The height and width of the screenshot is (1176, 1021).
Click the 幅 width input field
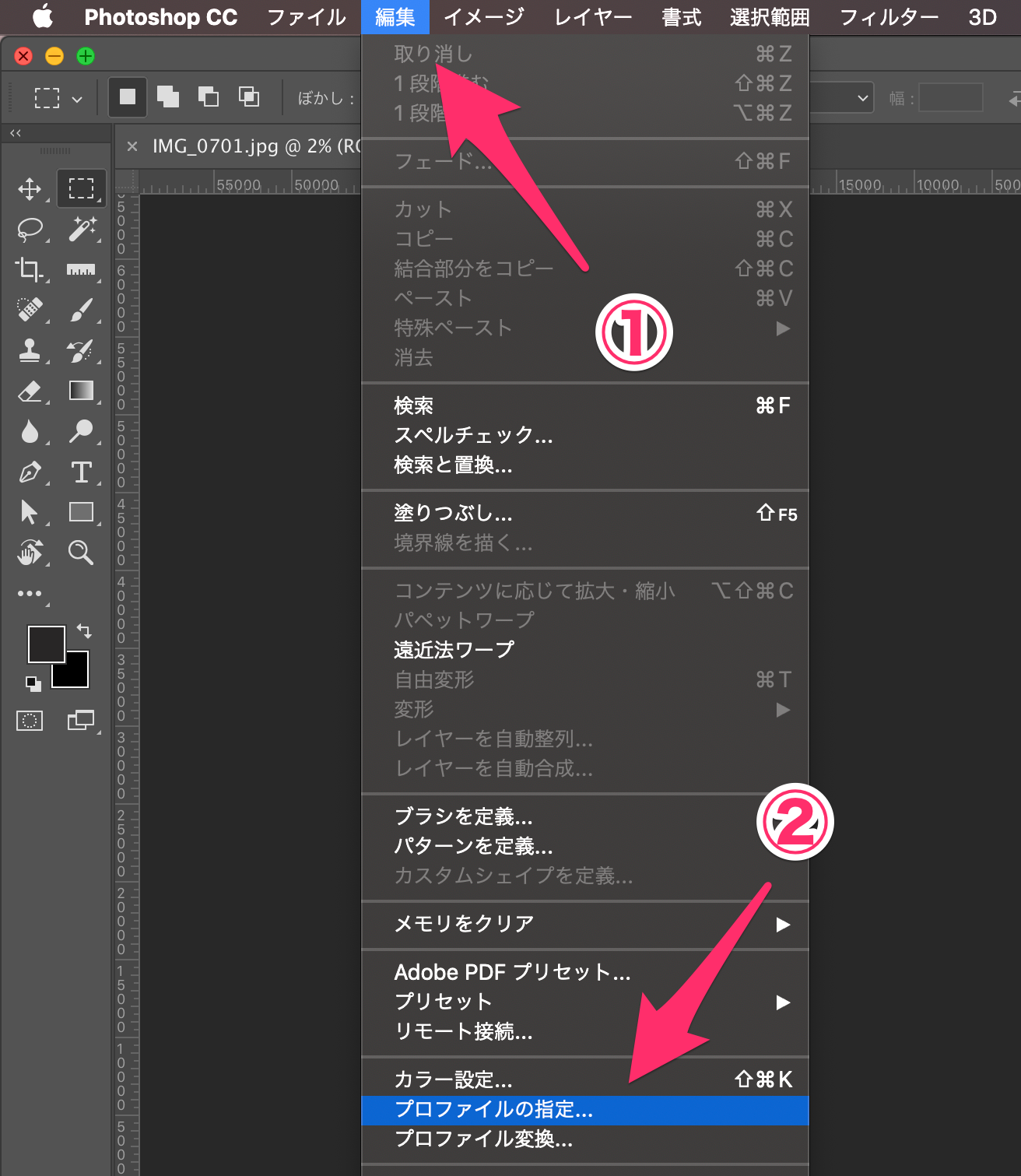(951, 98)
